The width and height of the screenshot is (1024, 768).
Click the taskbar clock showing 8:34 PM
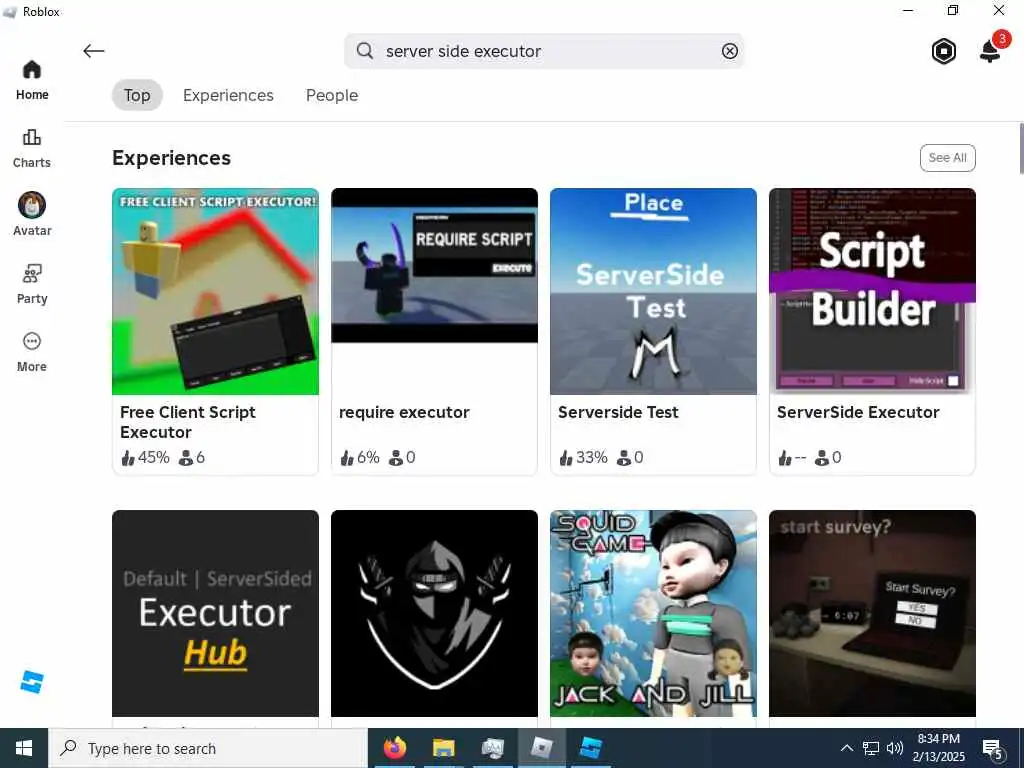[939, 748]
